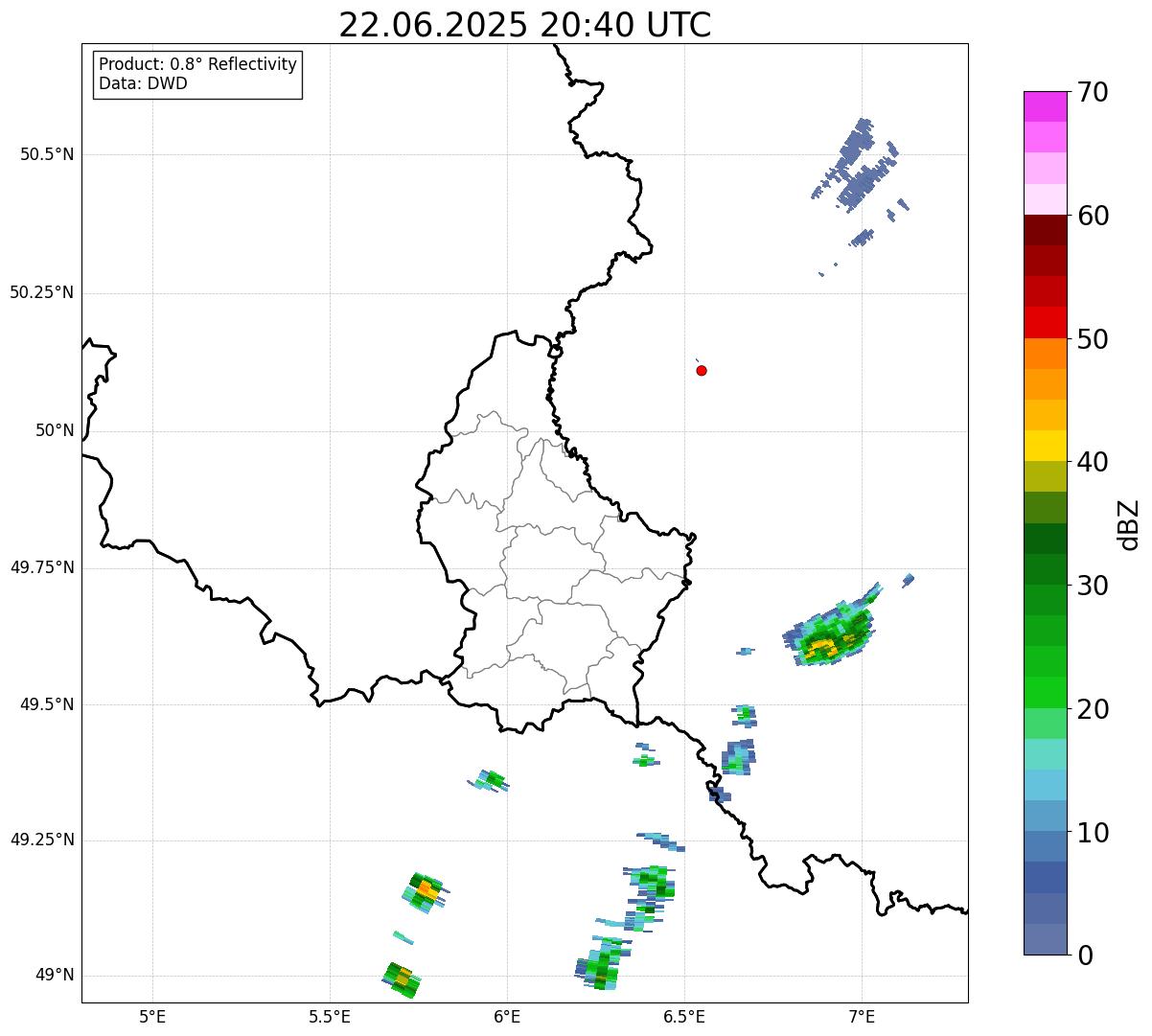Click the colorbar tick label 0
The width and height of the screenshot is (1152, 1036).
[x=1085, y=955]
